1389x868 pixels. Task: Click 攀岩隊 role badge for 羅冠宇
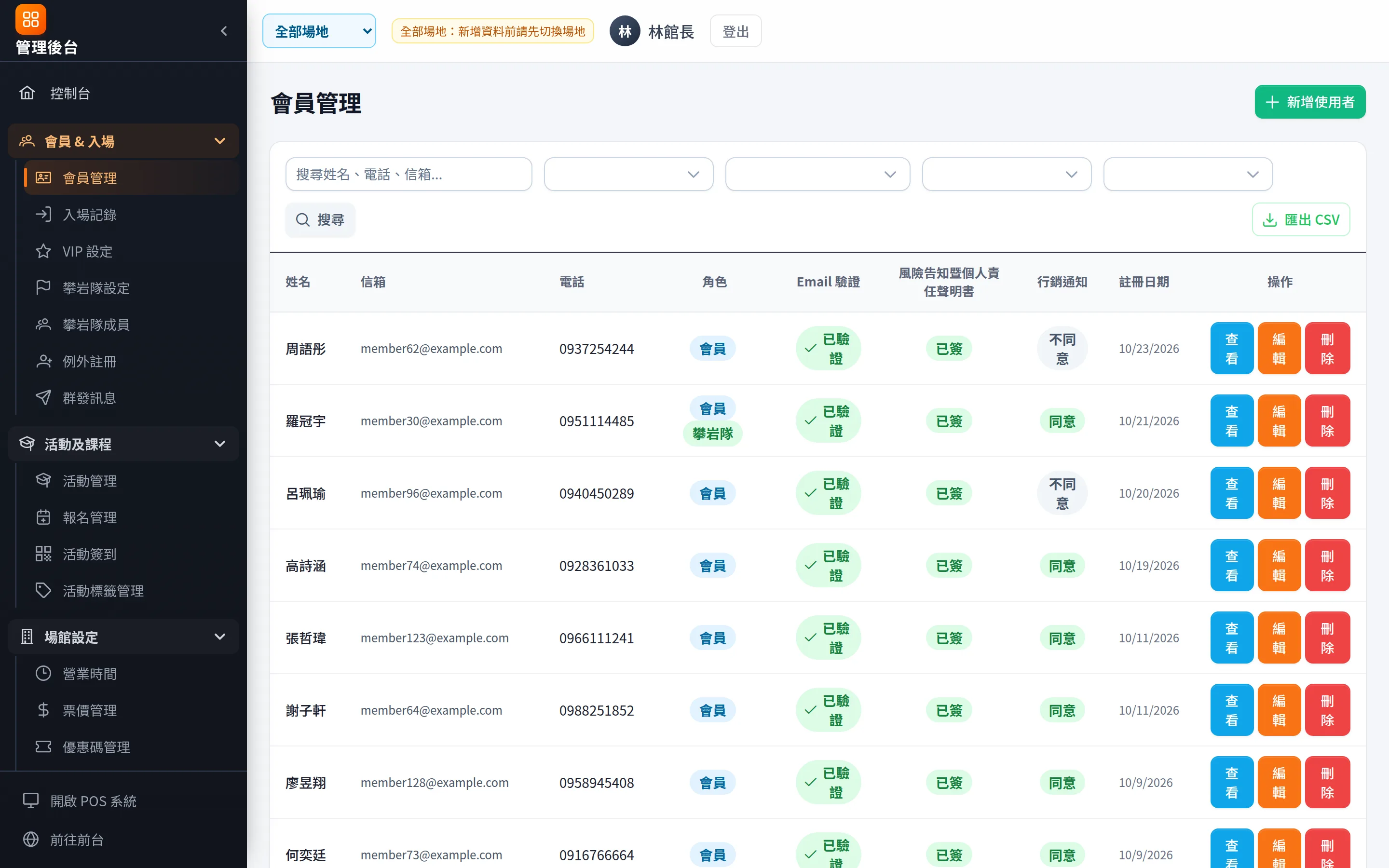coord(712,434)
